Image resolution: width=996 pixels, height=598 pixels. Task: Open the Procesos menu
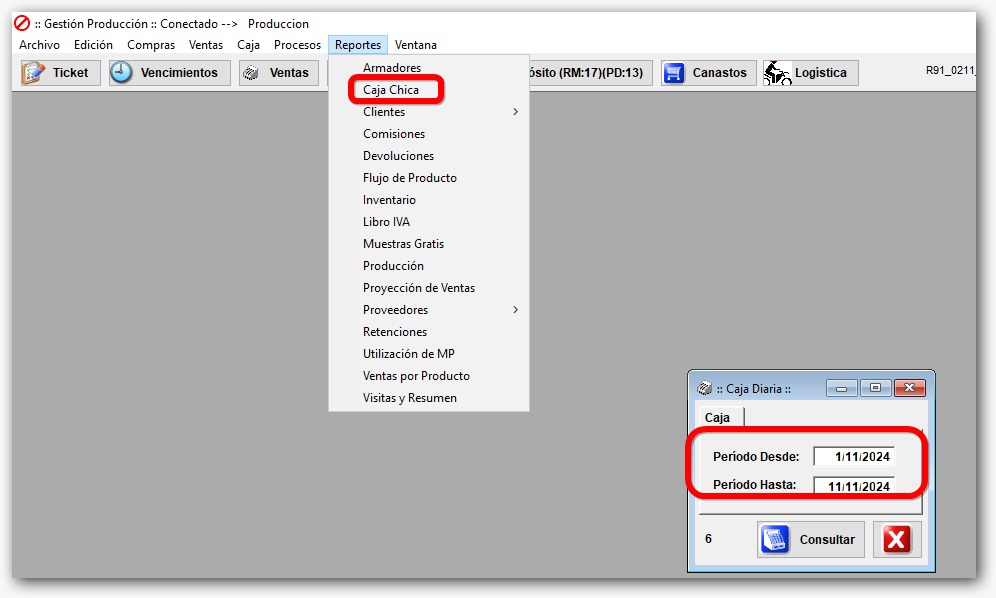(297, 45)
